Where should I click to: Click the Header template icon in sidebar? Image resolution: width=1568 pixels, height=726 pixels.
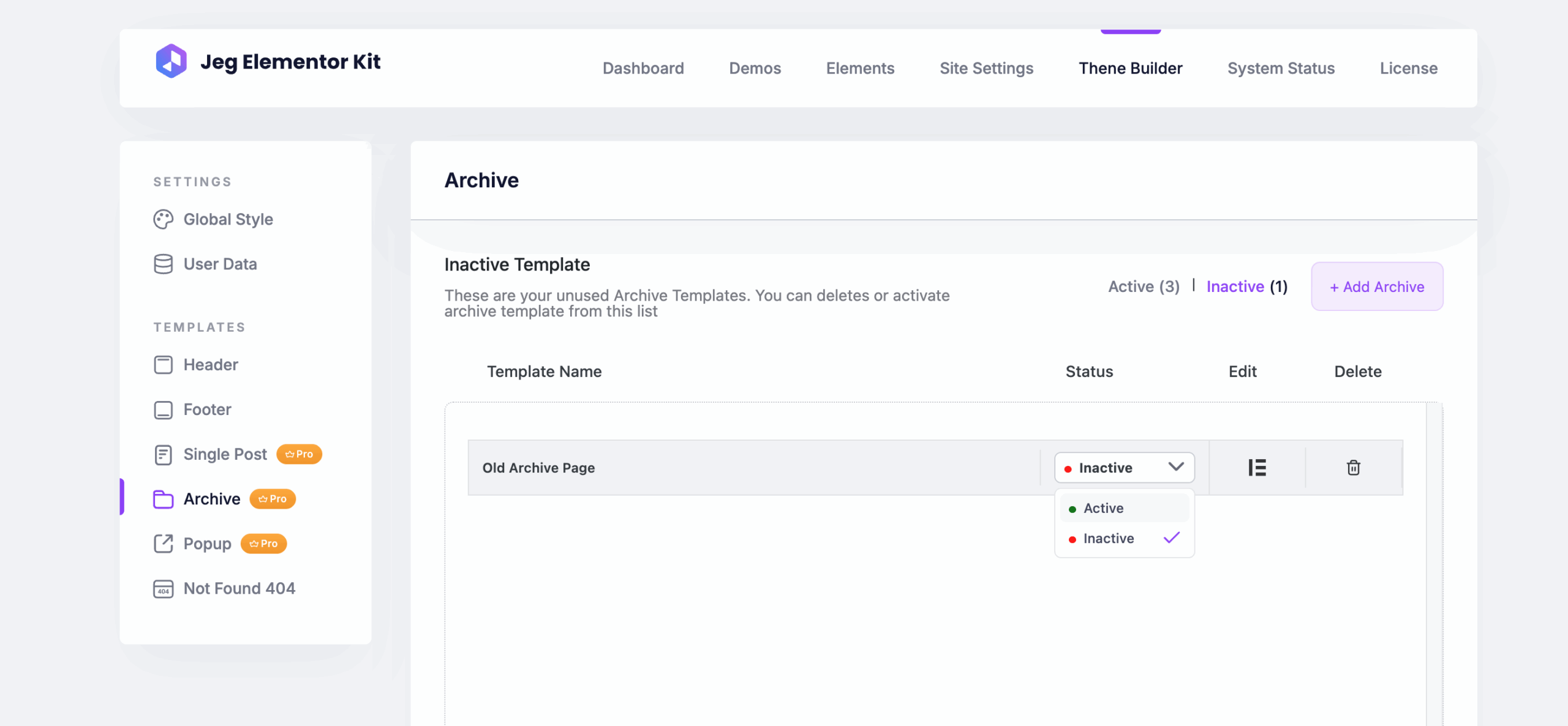pos(163,365)
